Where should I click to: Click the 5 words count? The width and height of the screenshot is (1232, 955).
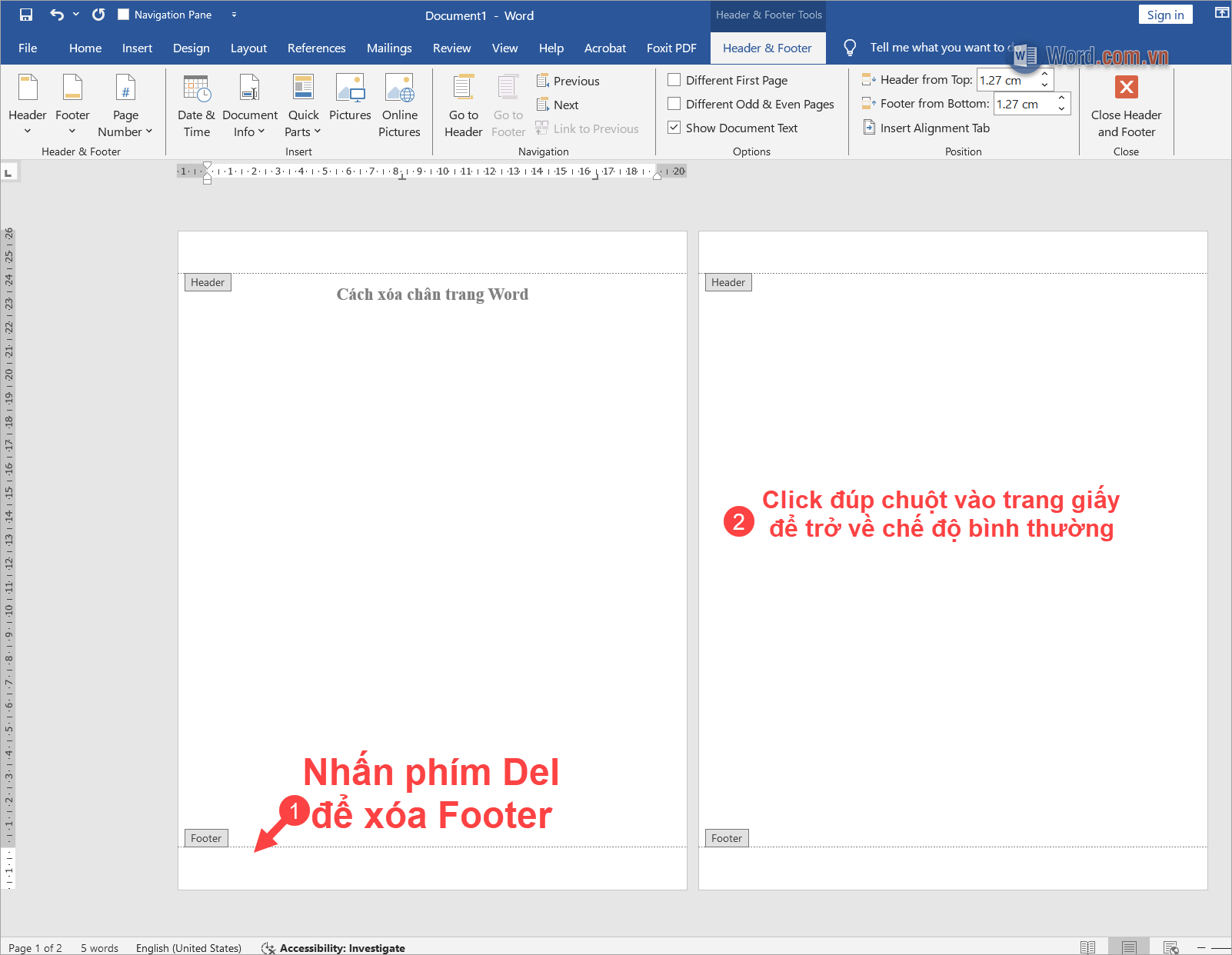click(x=99, y=947)
